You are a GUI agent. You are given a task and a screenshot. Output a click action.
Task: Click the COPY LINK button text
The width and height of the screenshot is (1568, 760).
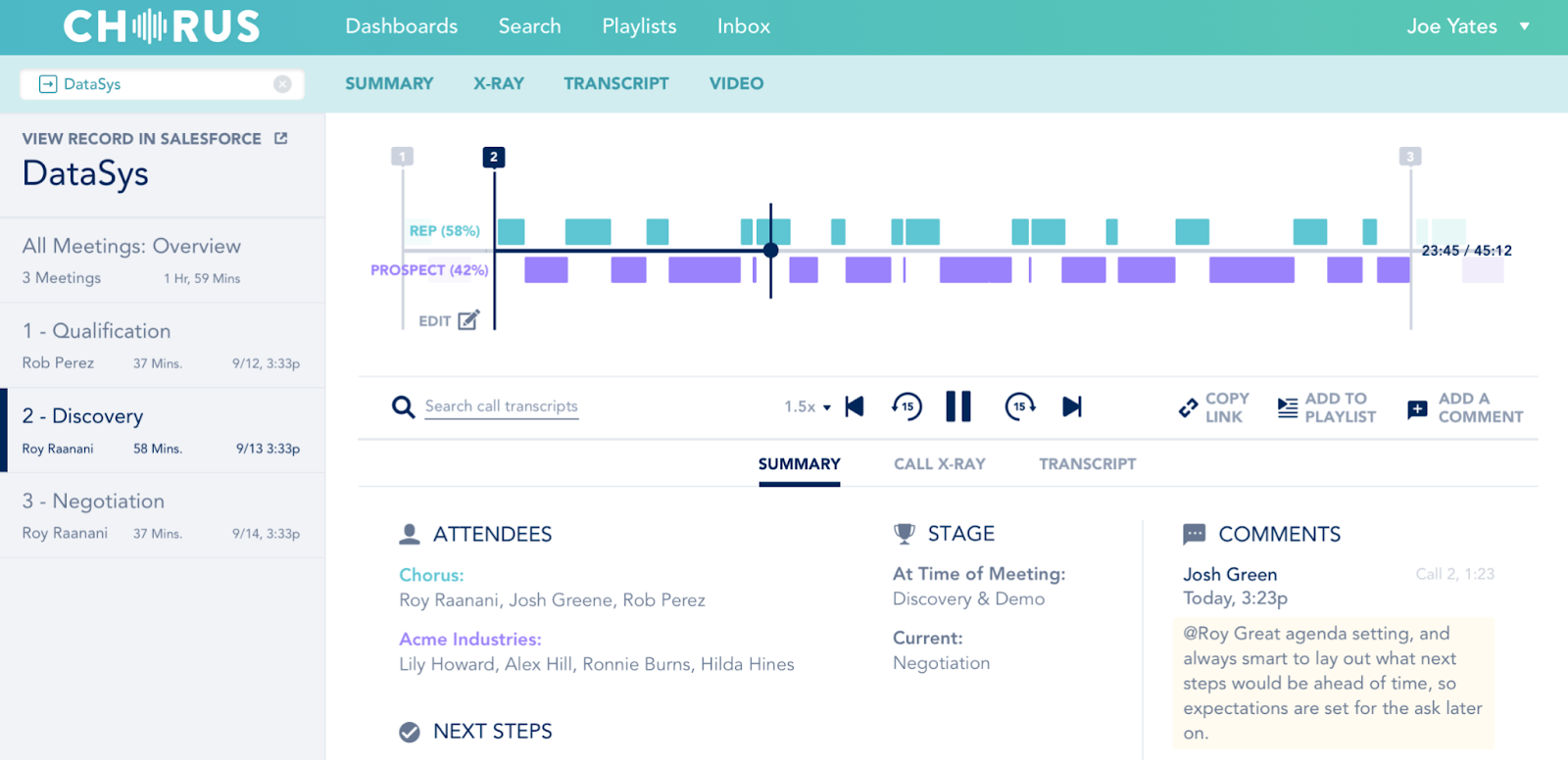[x=1227, y=407]
